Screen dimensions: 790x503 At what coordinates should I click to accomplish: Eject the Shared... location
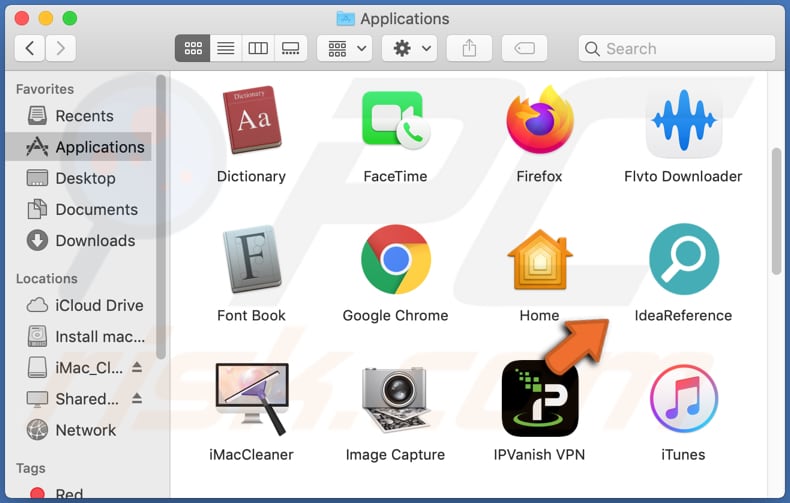point(137,399)
